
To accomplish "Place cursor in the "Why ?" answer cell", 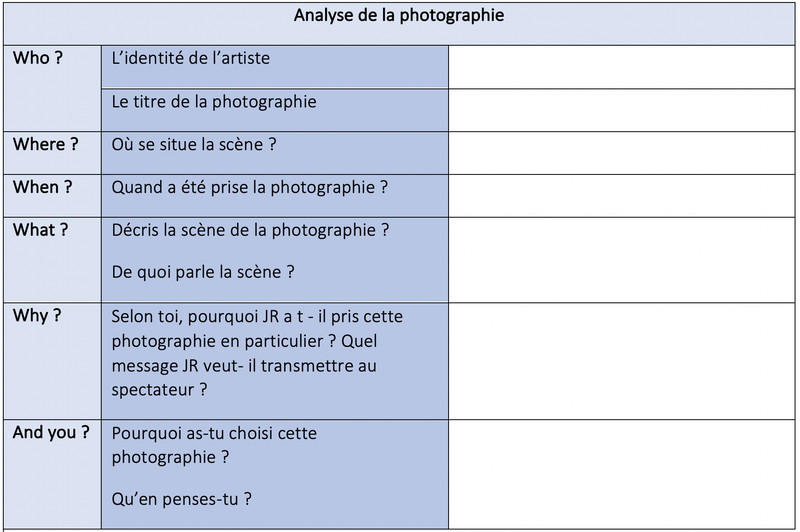I will click(x=621, y=359).
